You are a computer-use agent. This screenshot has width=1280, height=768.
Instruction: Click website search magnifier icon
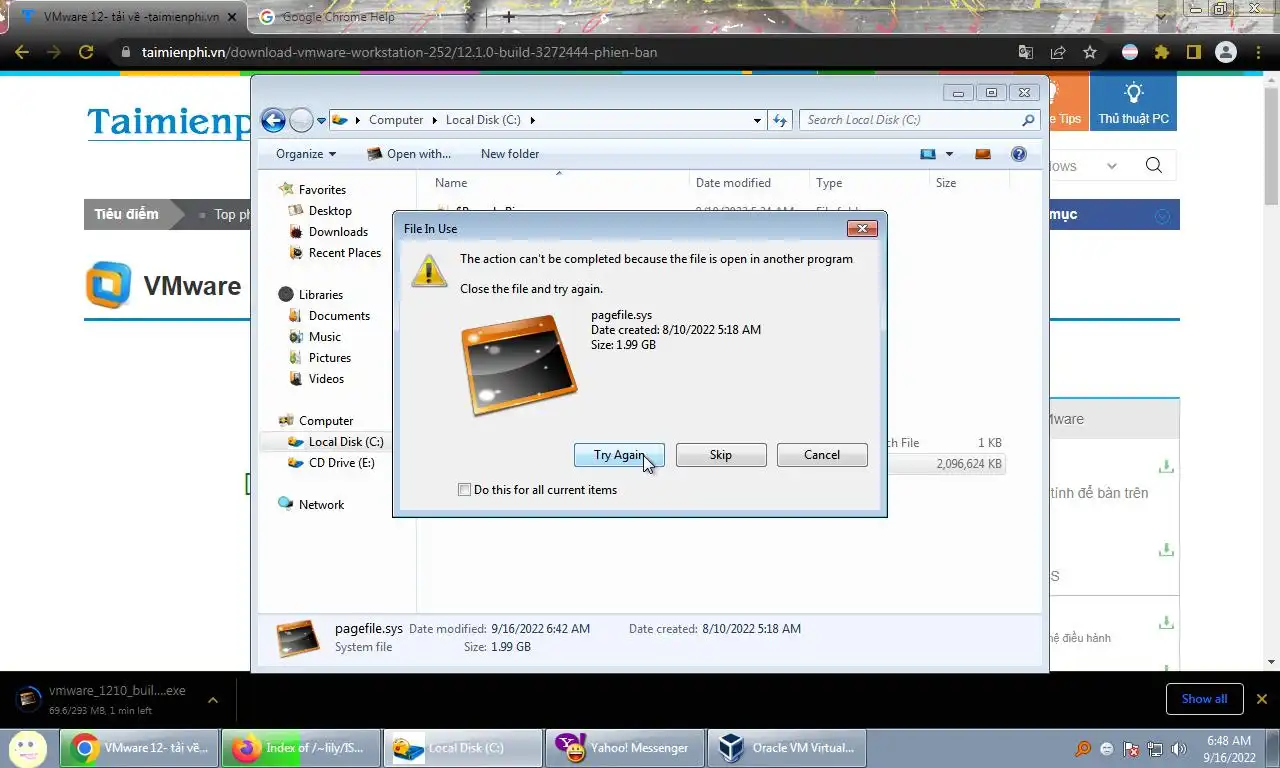tap(1154, 166)
